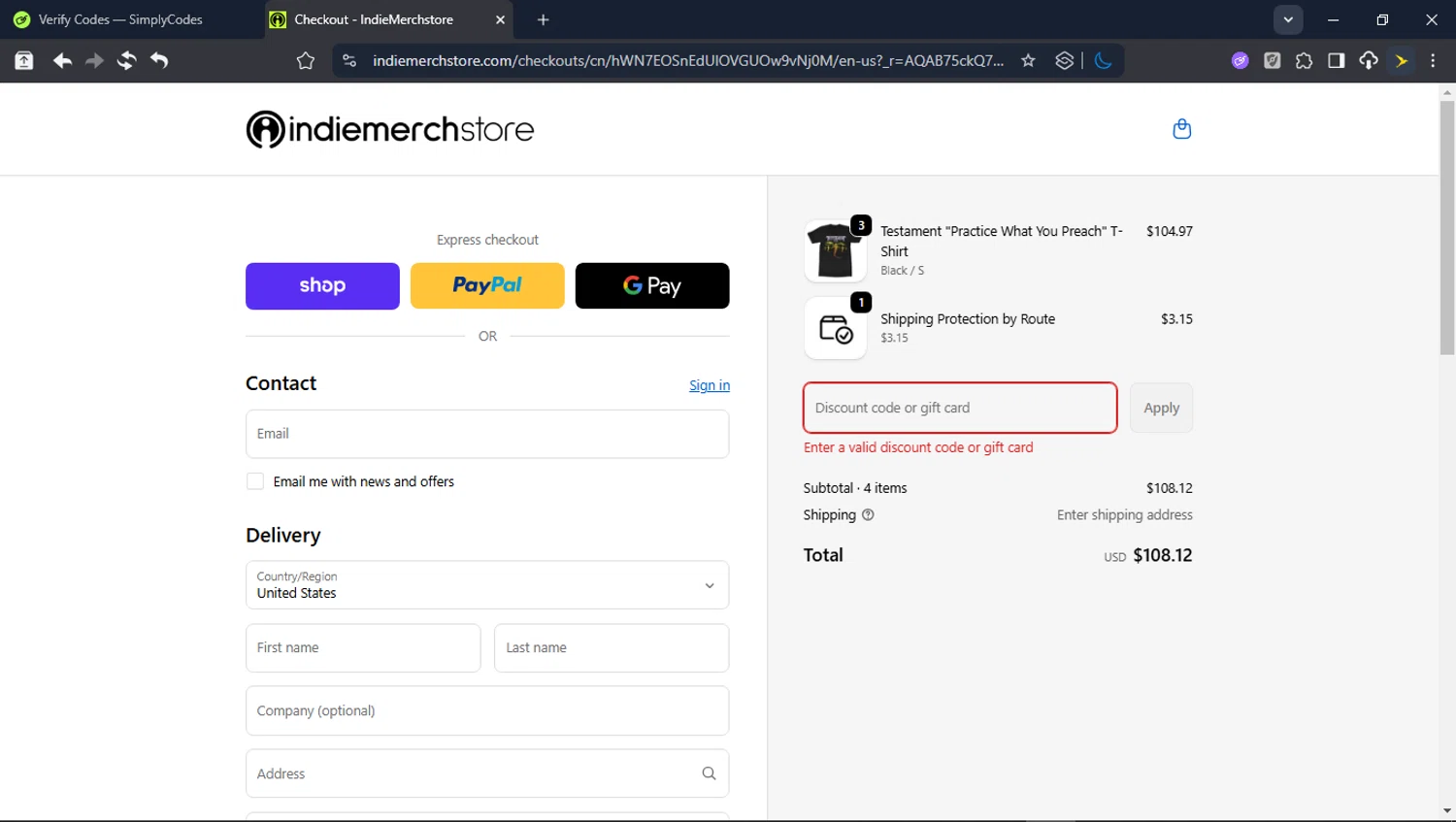Click the Sign in link

pos(710,385)
